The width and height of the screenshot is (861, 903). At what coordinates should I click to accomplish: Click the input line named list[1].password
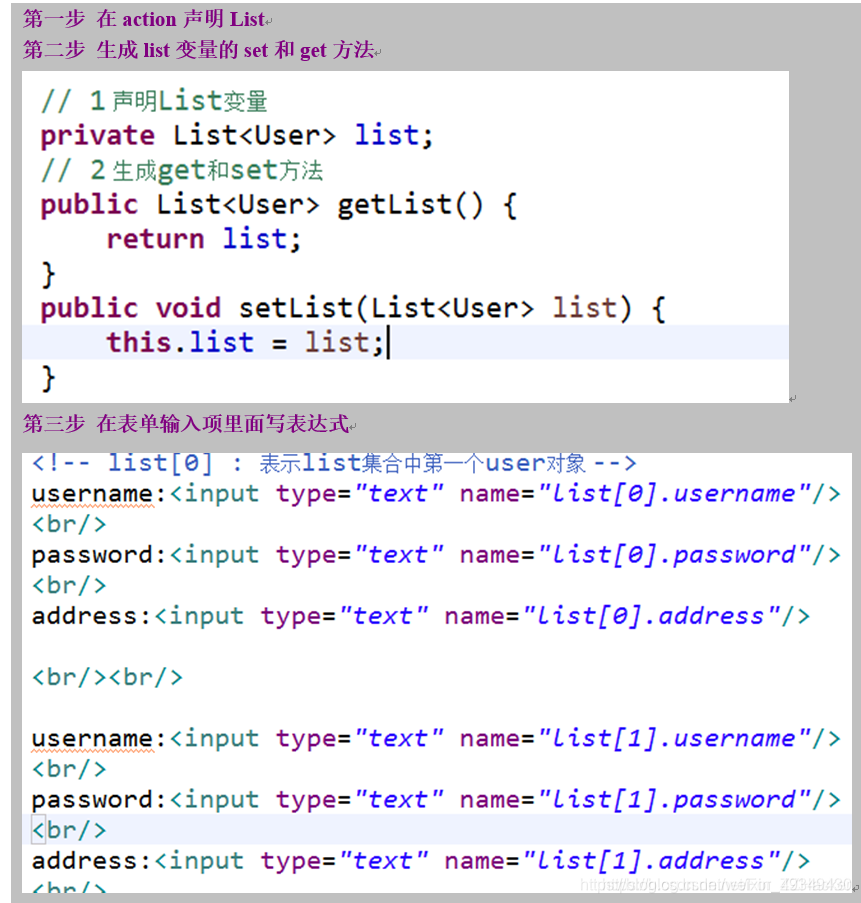tap(436, 799)
